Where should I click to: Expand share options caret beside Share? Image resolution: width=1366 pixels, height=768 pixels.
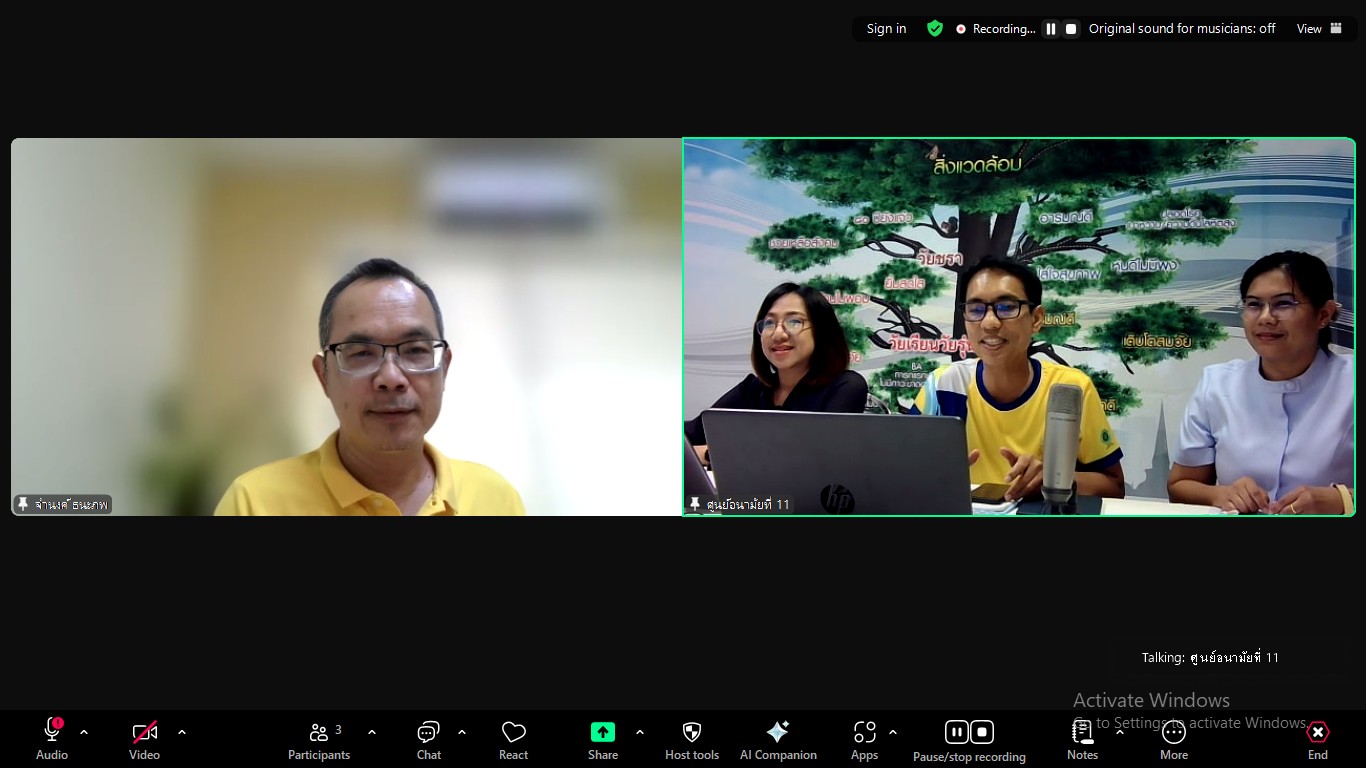point(640,732)
